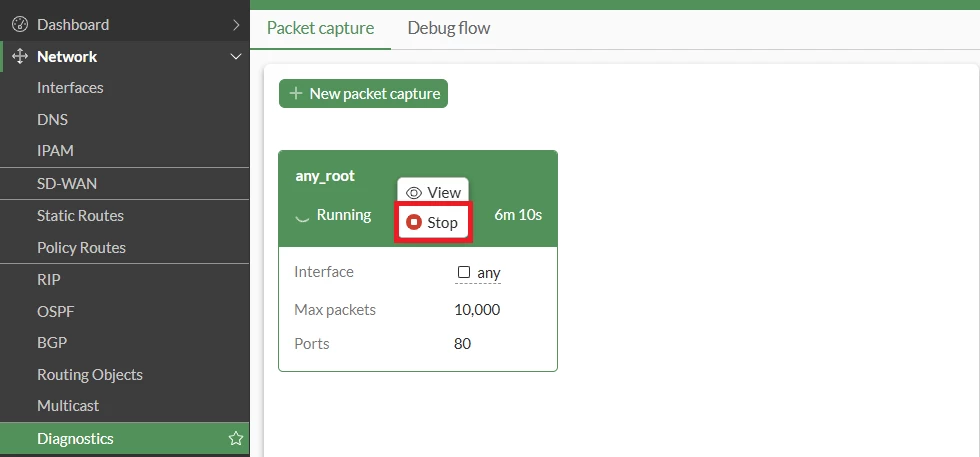The height and width of the screenshot is (457, 980).
Task: Select the Diagnostics menu item
Action: click(124, 438)
